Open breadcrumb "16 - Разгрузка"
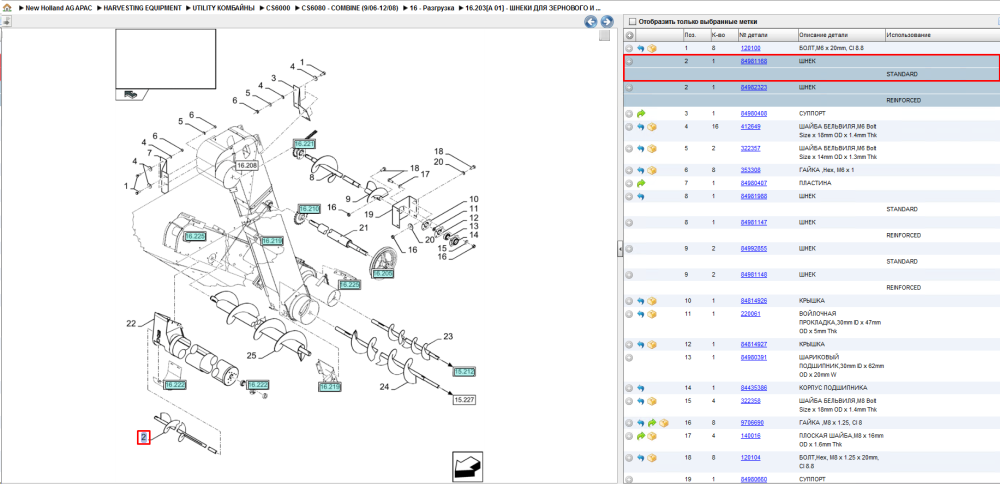 click(x=432, y=8)
